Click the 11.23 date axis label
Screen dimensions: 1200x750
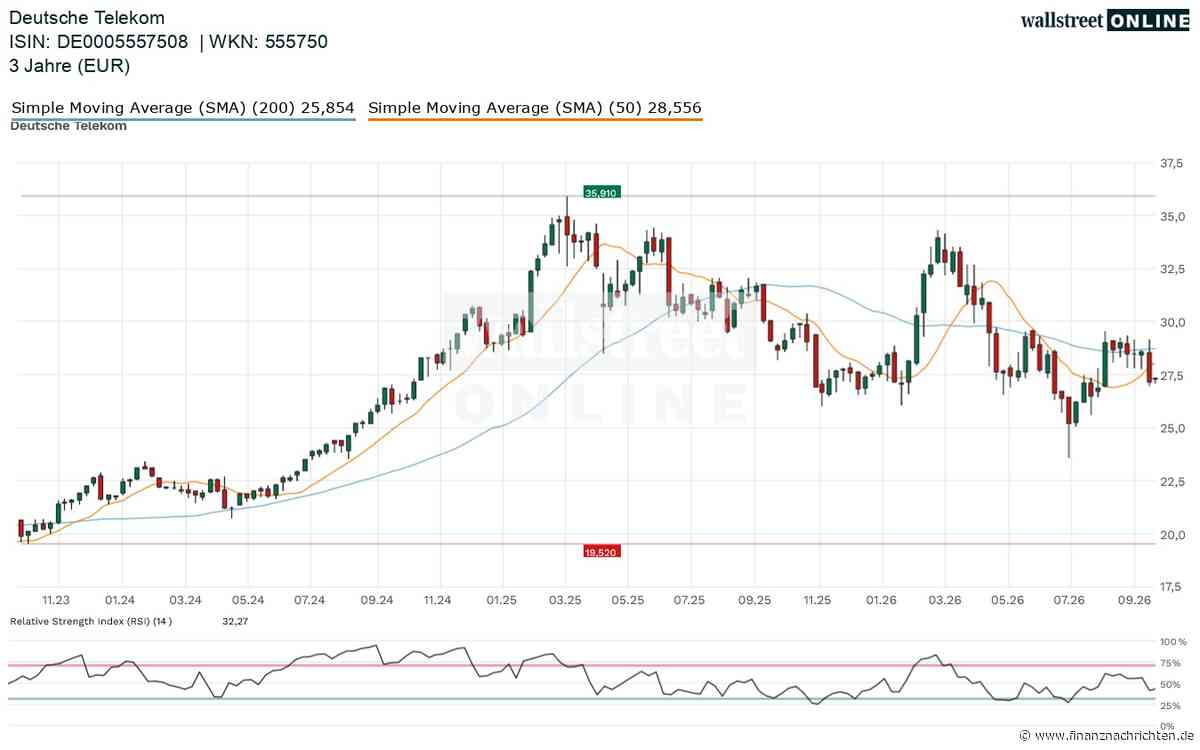(x=57, y=600)
